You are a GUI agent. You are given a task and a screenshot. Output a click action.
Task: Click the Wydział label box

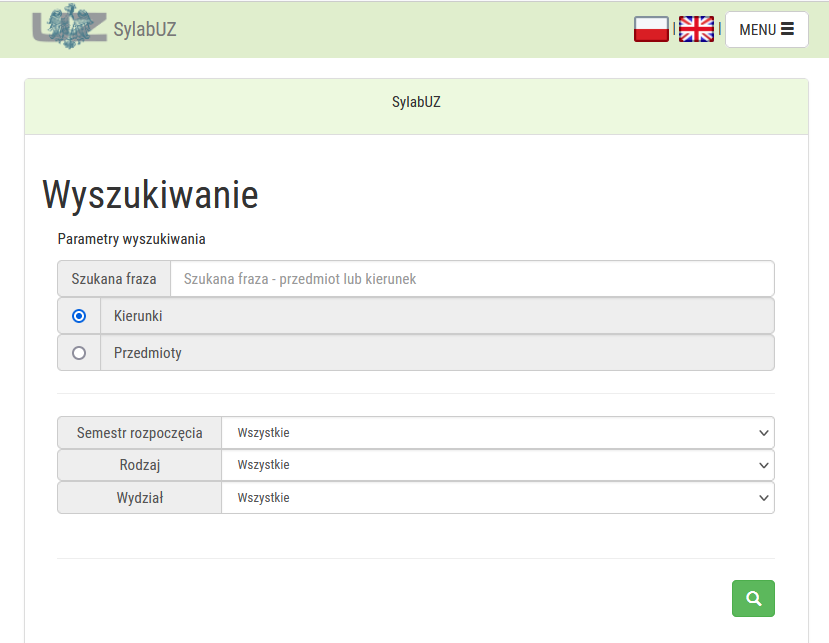(140, 498)
